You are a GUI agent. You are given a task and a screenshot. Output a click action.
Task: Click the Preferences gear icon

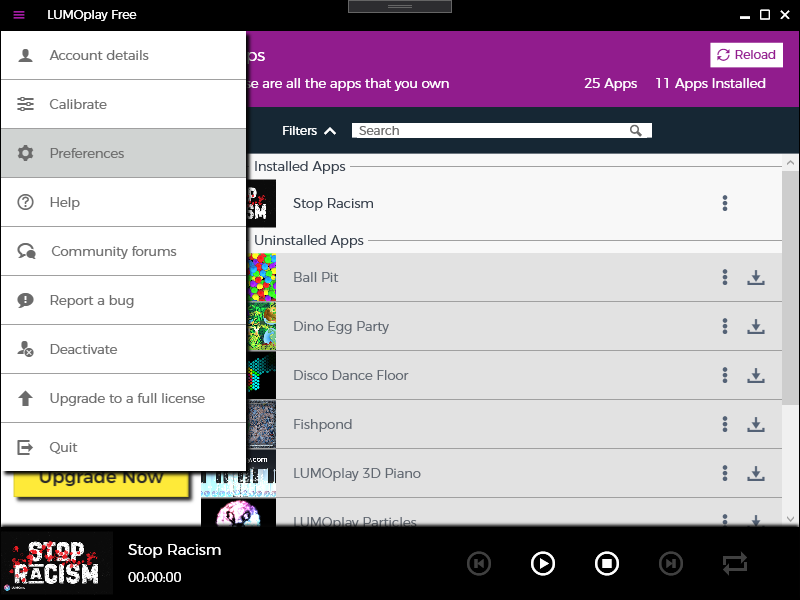25,153
